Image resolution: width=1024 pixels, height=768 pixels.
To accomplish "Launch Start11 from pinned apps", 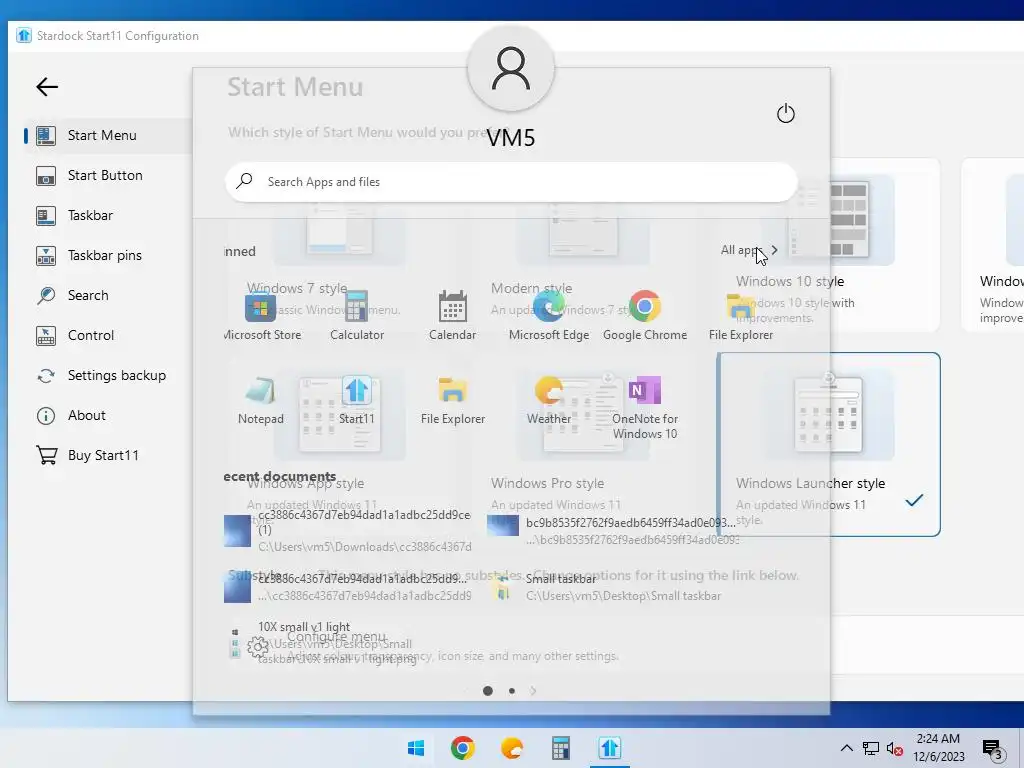I will point(357,400).
